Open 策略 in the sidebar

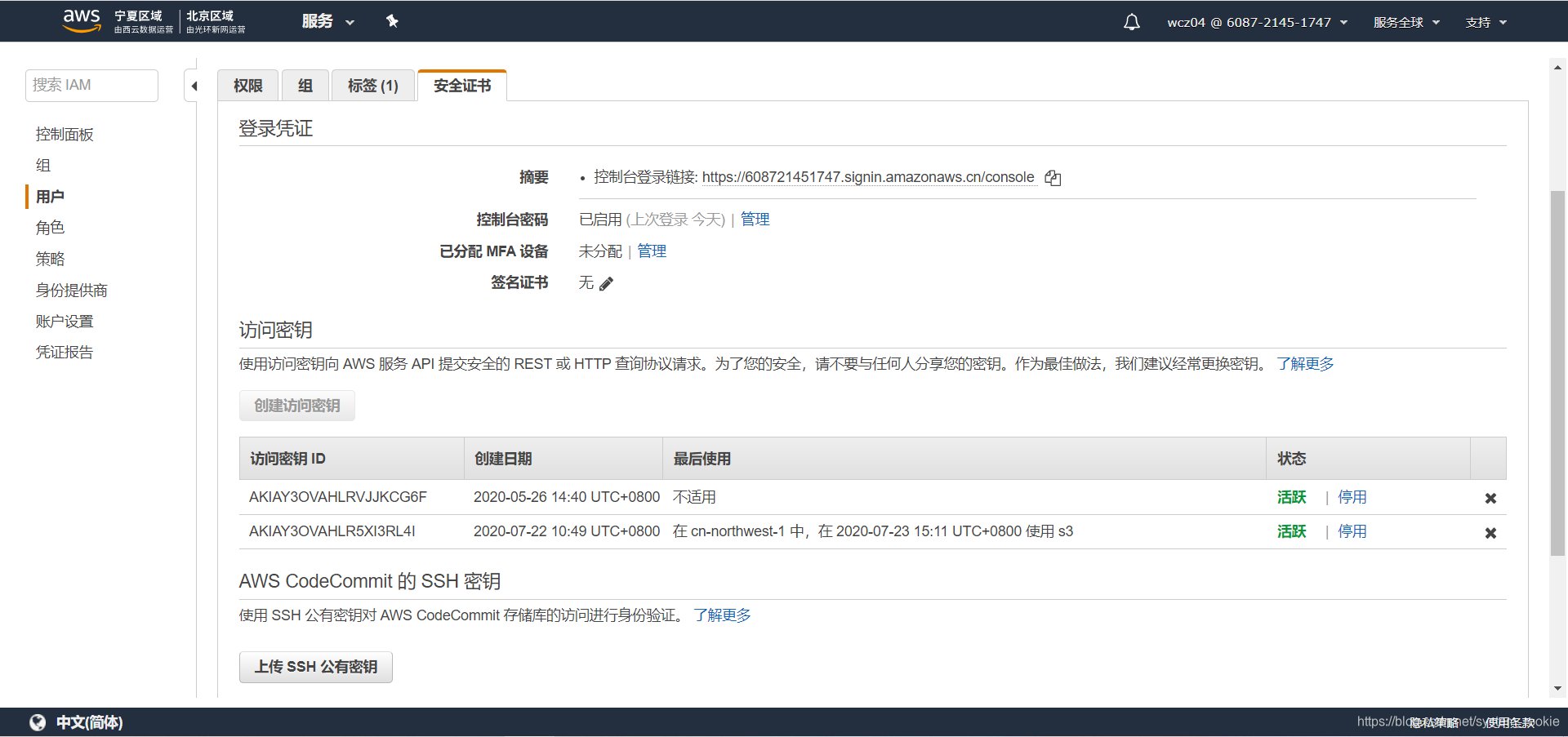point(50,259)
